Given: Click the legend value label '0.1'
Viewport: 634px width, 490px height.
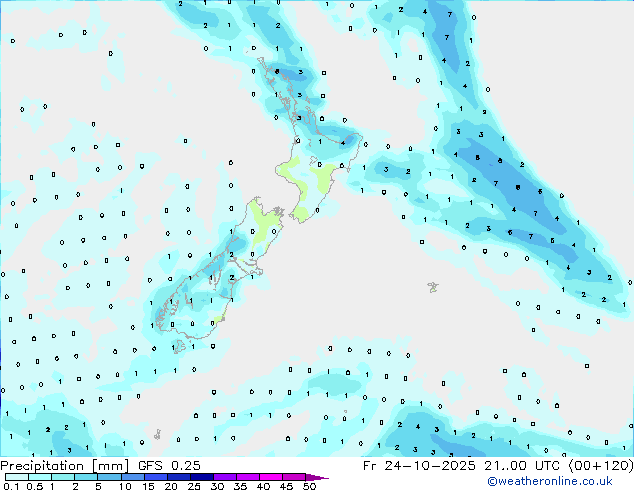Looking at the screenshot, I should click(x=11, y=486).
